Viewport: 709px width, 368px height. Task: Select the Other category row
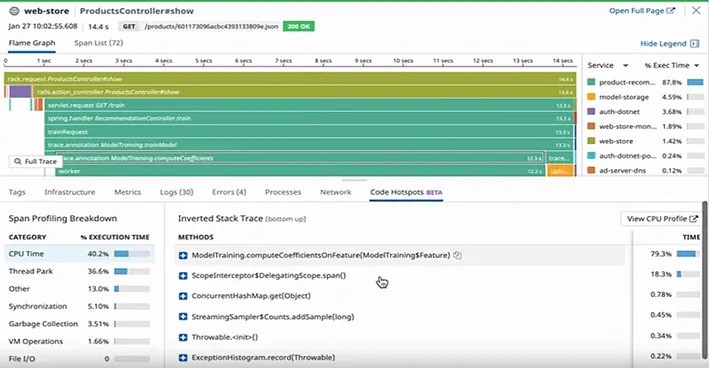(79, 289)
